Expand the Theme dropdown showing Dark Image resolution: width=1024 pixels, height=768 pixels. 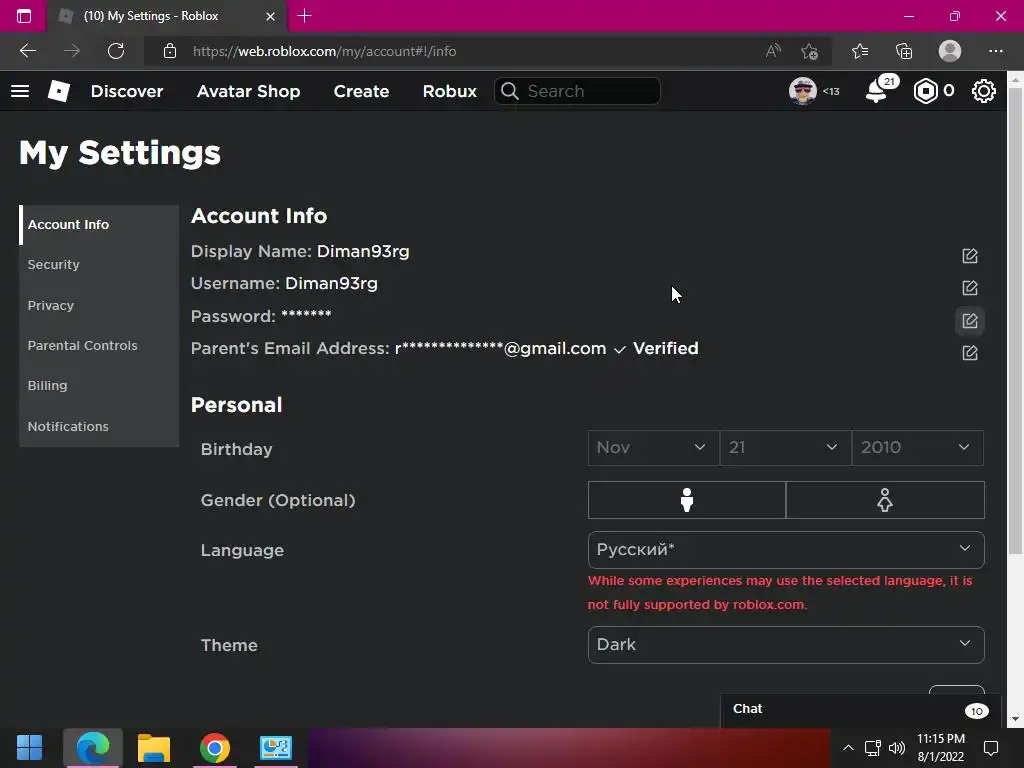click(x=786, y=645)
